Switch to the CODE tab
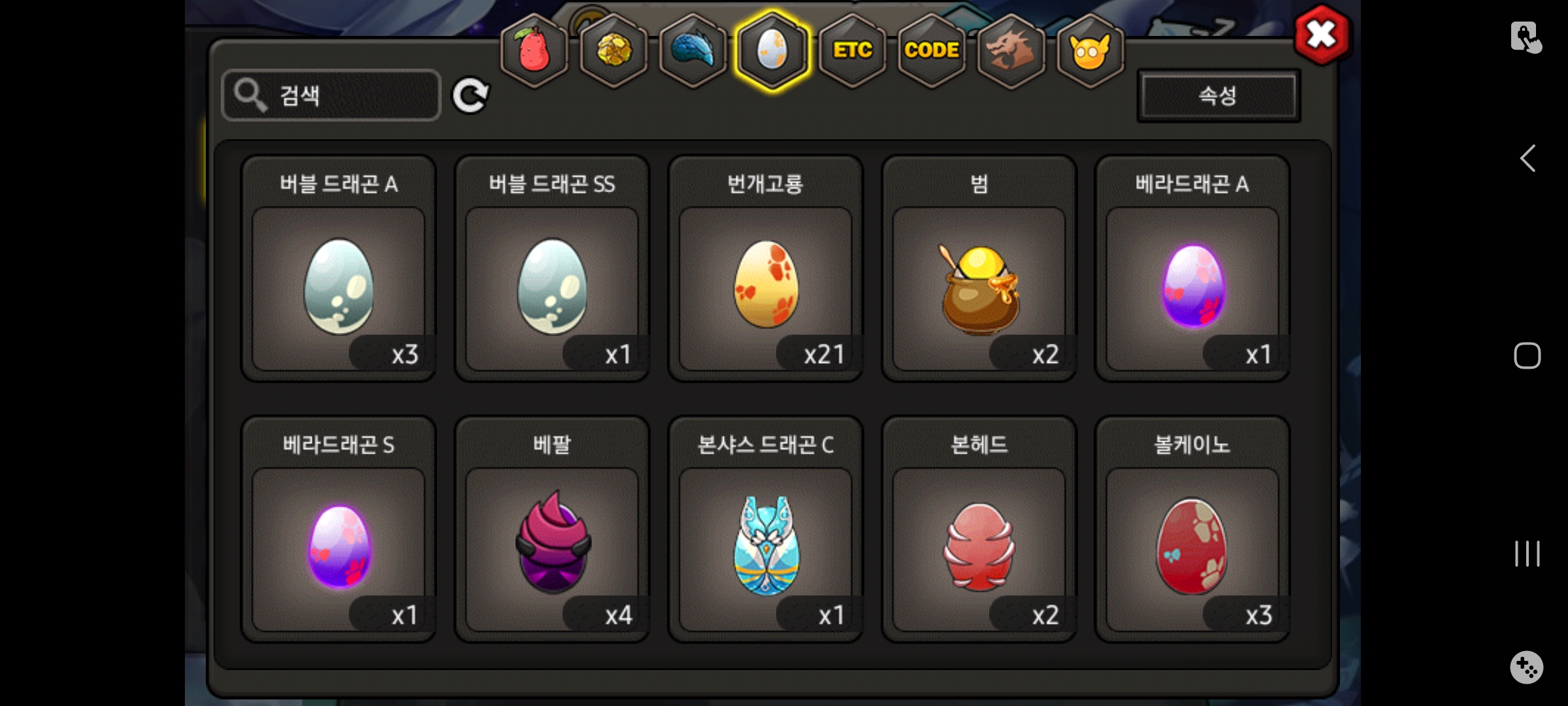 pyautogui.click(x=932, y=51)
